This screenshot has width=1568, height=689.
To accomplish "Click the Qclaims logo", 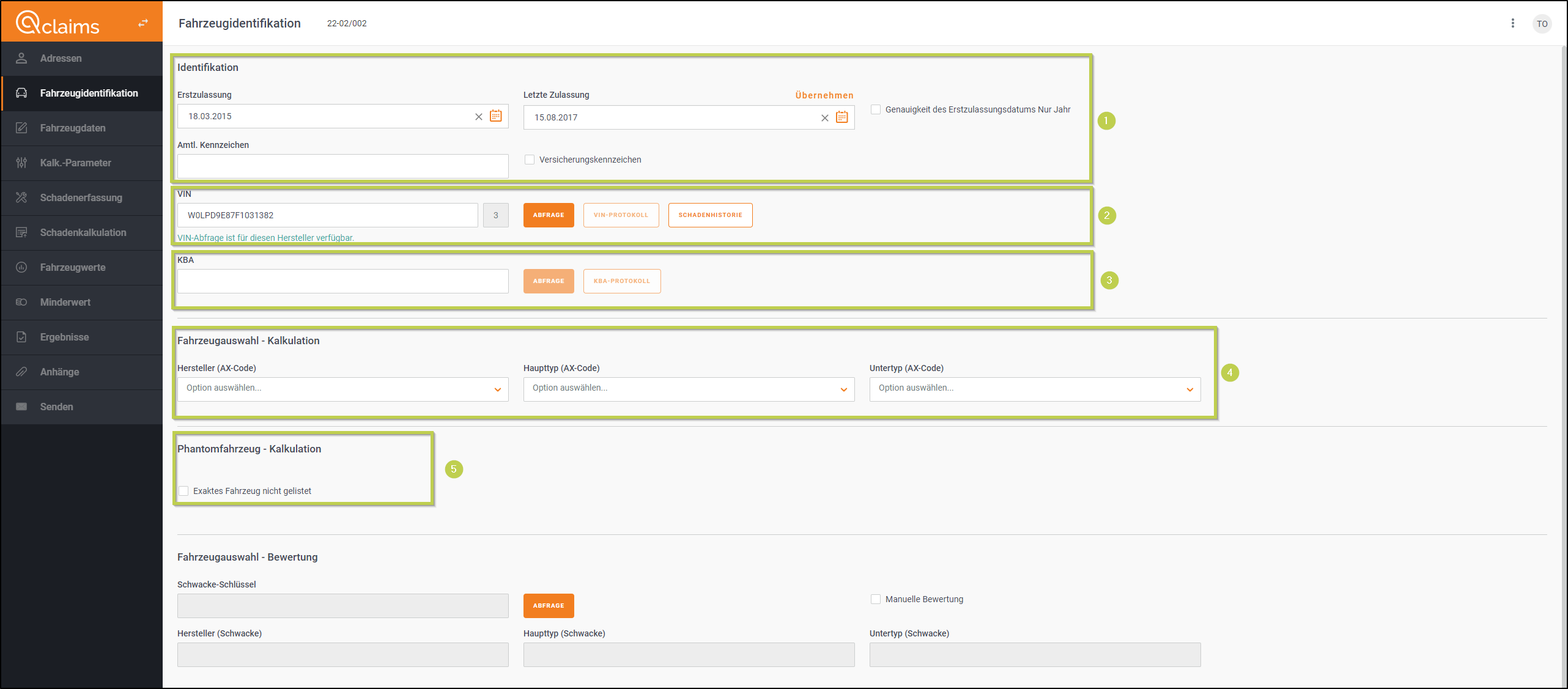I will click(57, 23).
